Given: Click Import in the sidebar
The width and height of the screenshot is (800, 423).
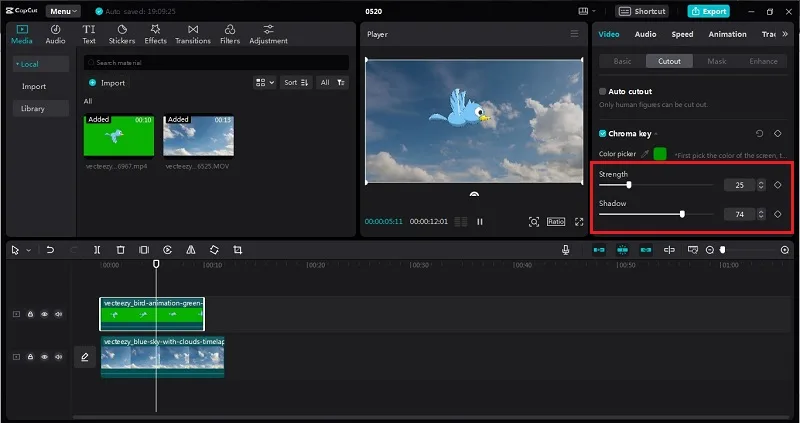Looking at the screenshot, I should 34,86.
